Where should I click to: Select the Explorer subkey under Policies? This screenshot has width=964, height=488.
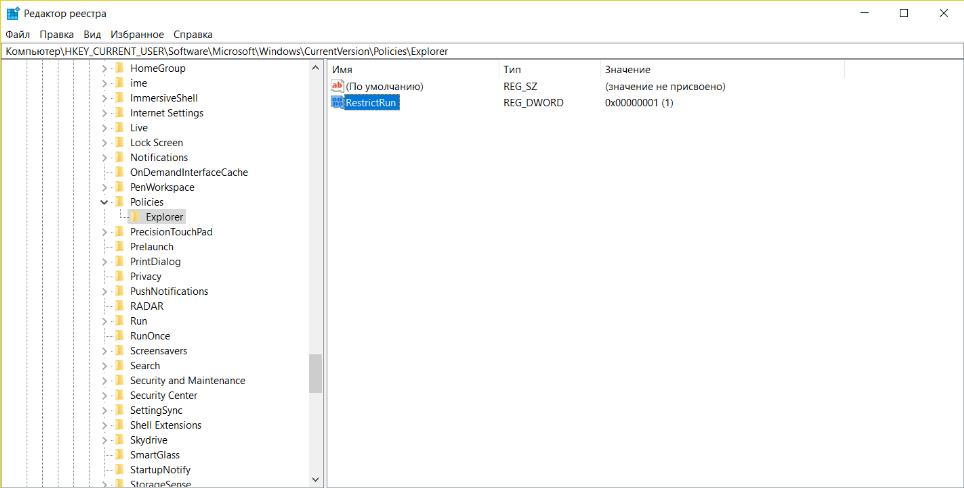pos(164,217)
